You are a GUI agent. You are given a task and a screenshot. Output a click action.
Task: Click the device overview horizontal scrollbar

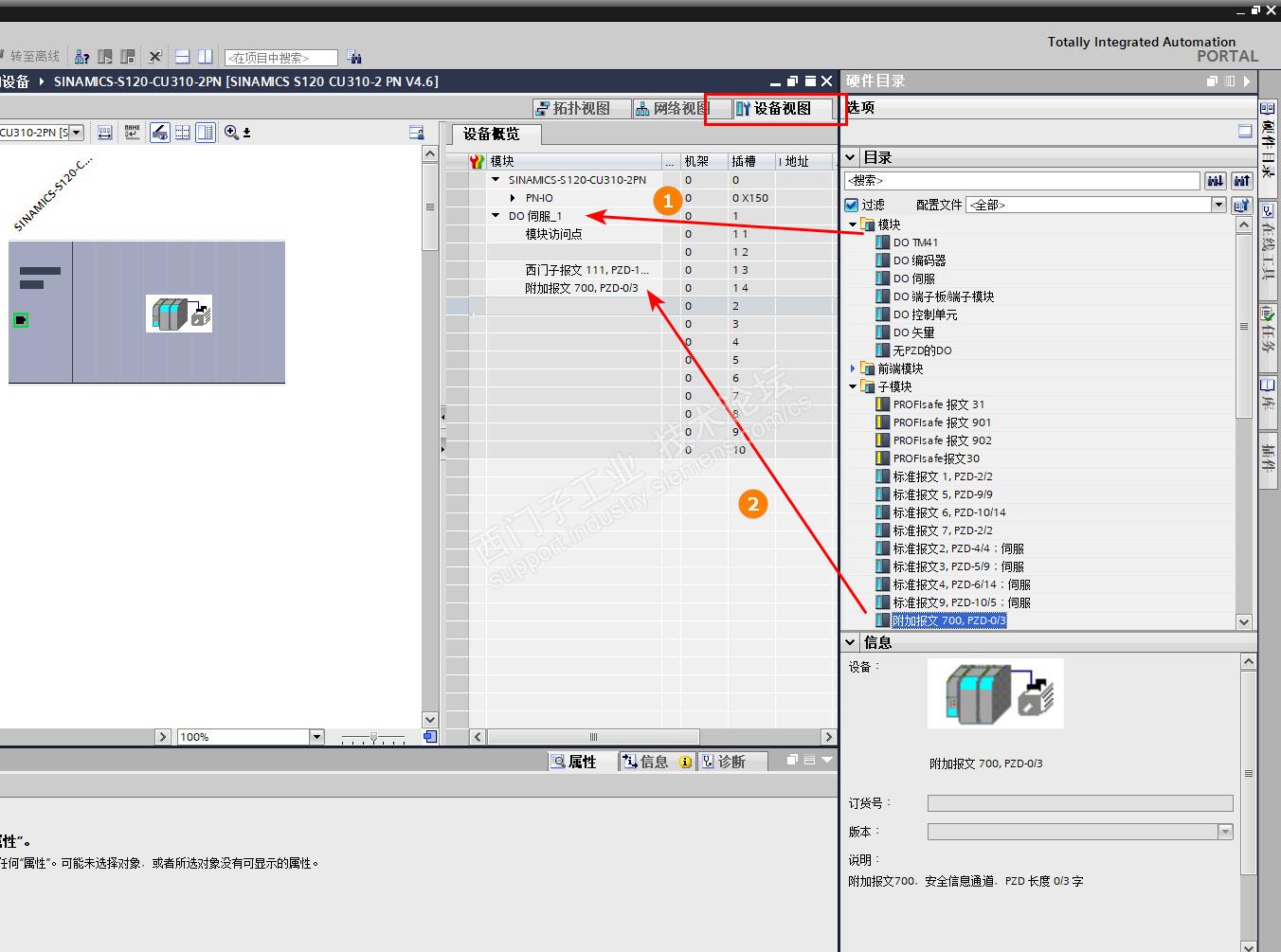(593, 737)
